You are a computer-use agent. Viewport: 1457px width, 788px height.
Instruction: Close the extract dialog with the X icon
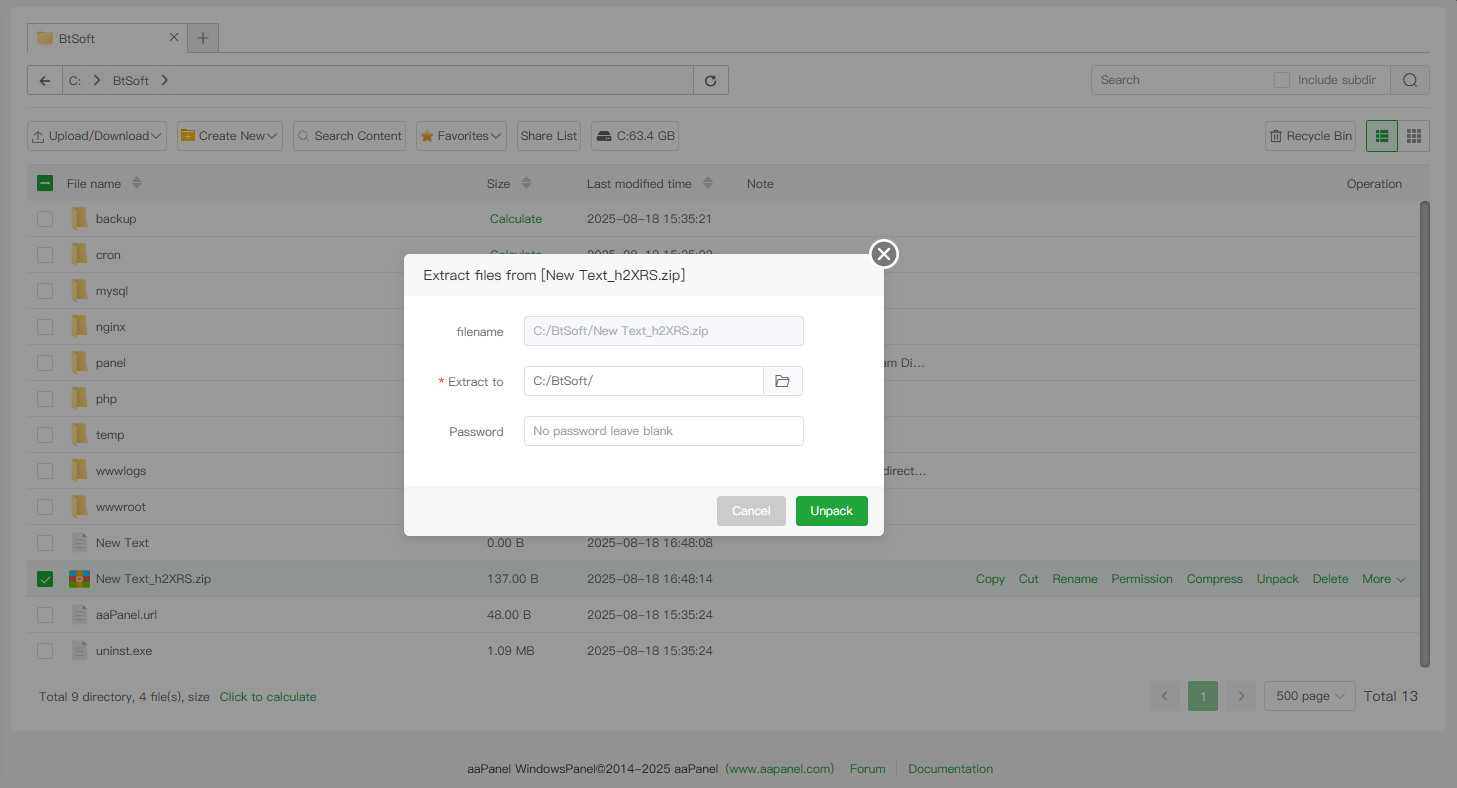883,254
